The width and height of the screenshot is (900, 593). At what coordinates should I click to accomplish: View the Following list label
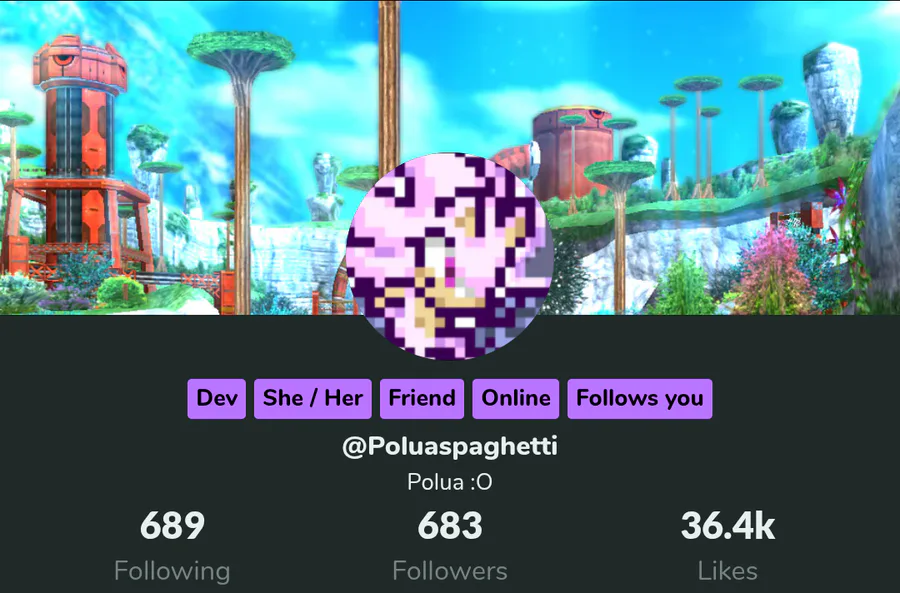[172, 571]
